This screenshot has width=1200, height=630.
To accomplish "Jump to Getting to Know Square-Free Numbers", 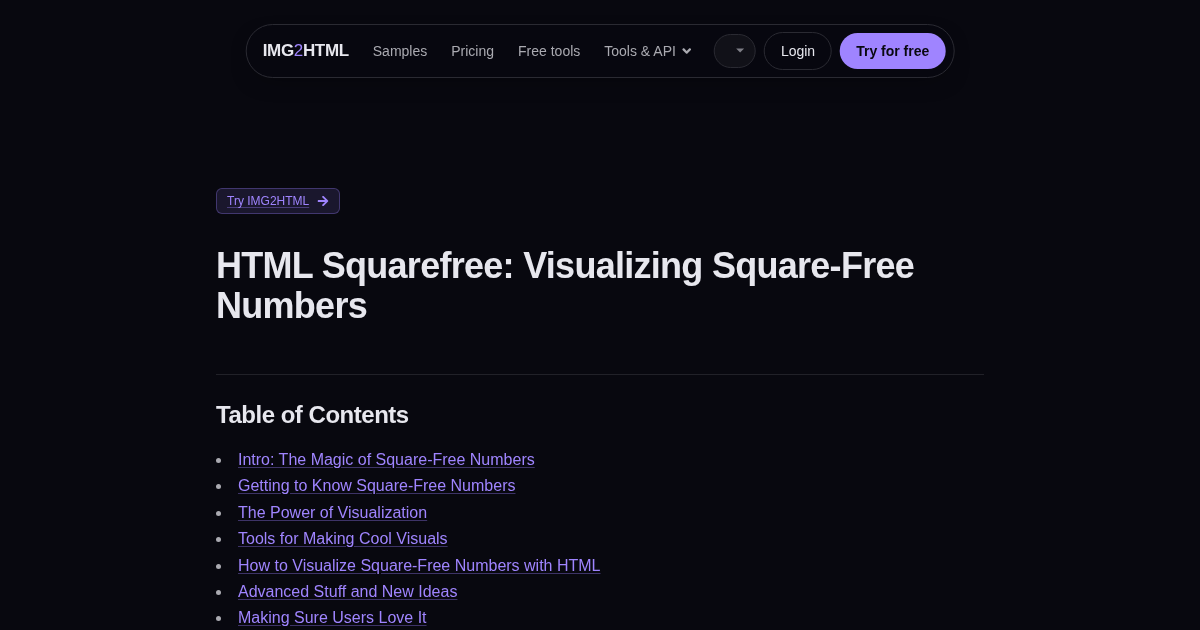I will click(377, 486).
